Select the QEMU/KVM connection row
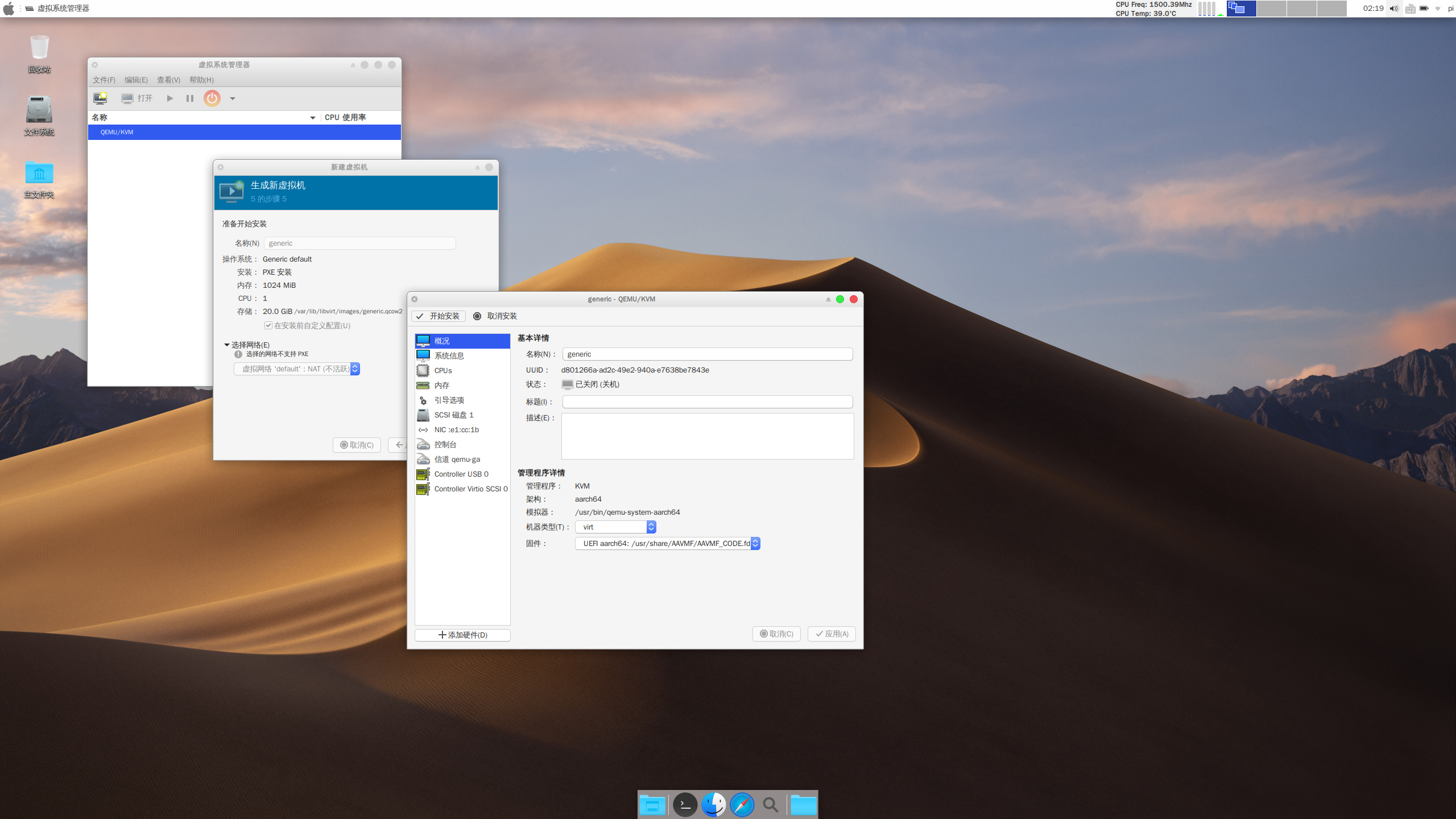1456x819 pixels. 245,132
